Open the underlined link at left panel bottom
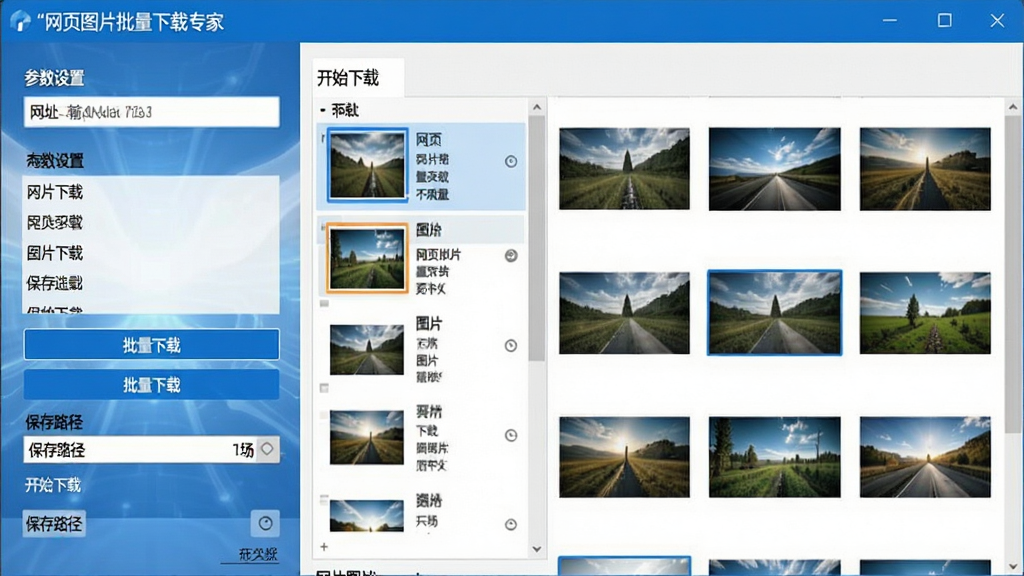Image resolution: width=1024 pixels, height=576 pixels. click(258, 554)
